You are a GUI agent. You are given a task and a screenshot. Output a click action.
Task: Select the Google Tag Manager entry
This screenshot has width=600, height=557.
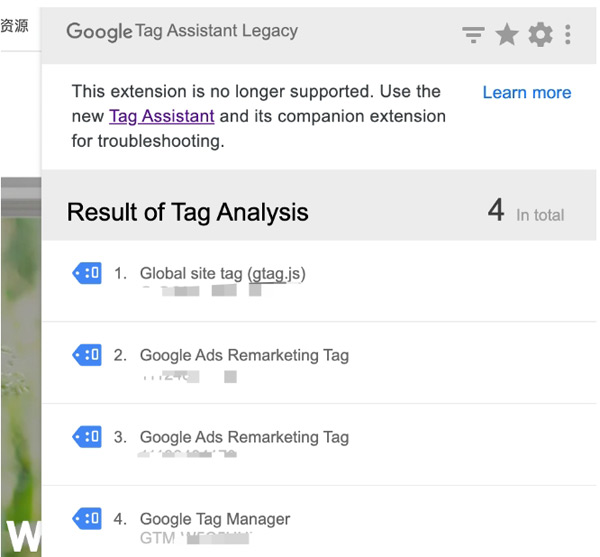tap(215, 519)
